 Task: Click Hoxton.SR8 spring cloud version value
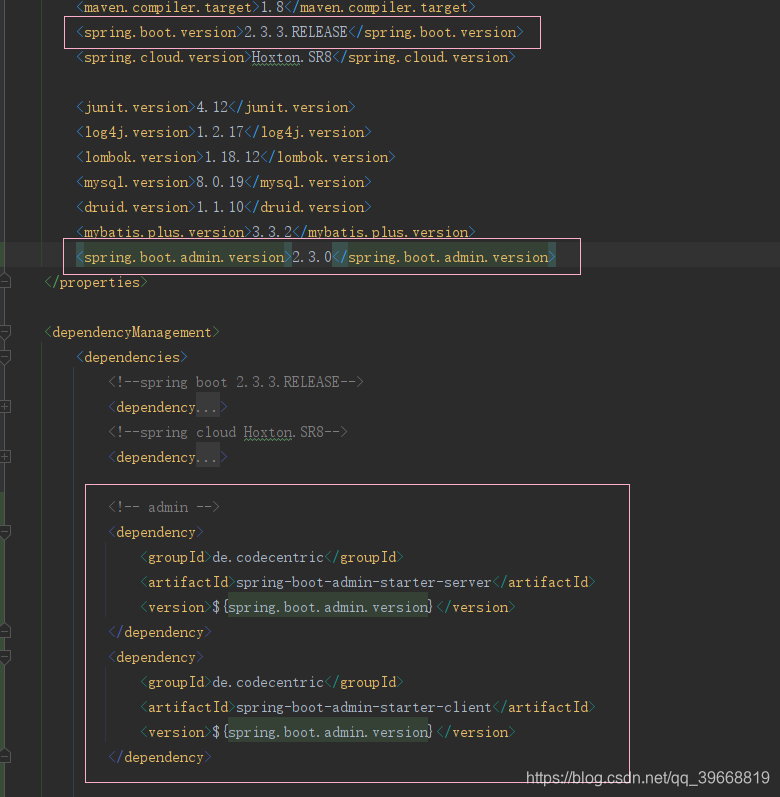click(292, 57)
